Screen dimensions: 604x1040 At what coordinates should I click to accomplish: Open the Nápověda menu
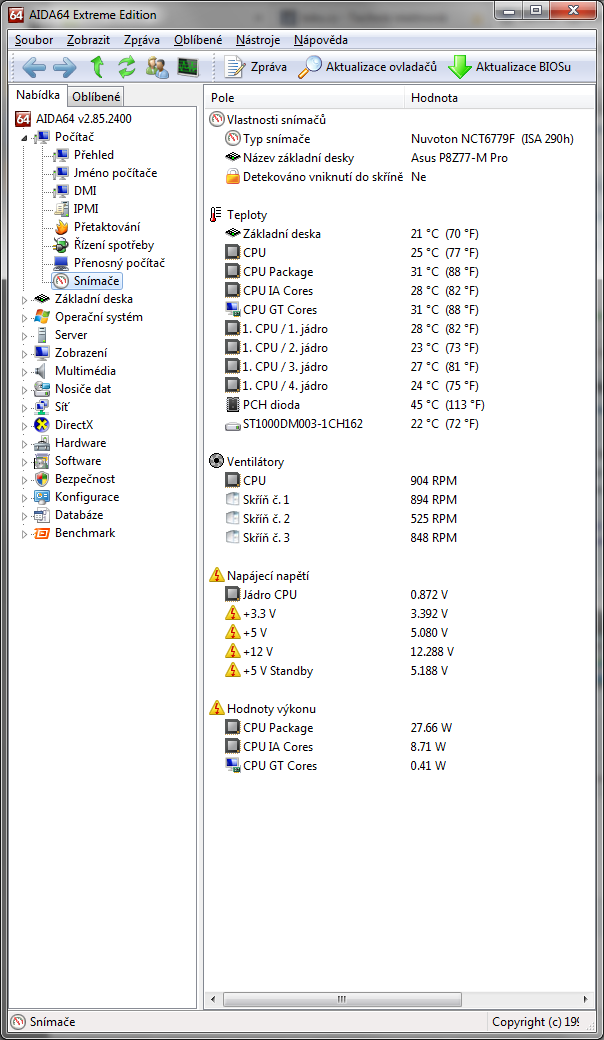[321, 40]
